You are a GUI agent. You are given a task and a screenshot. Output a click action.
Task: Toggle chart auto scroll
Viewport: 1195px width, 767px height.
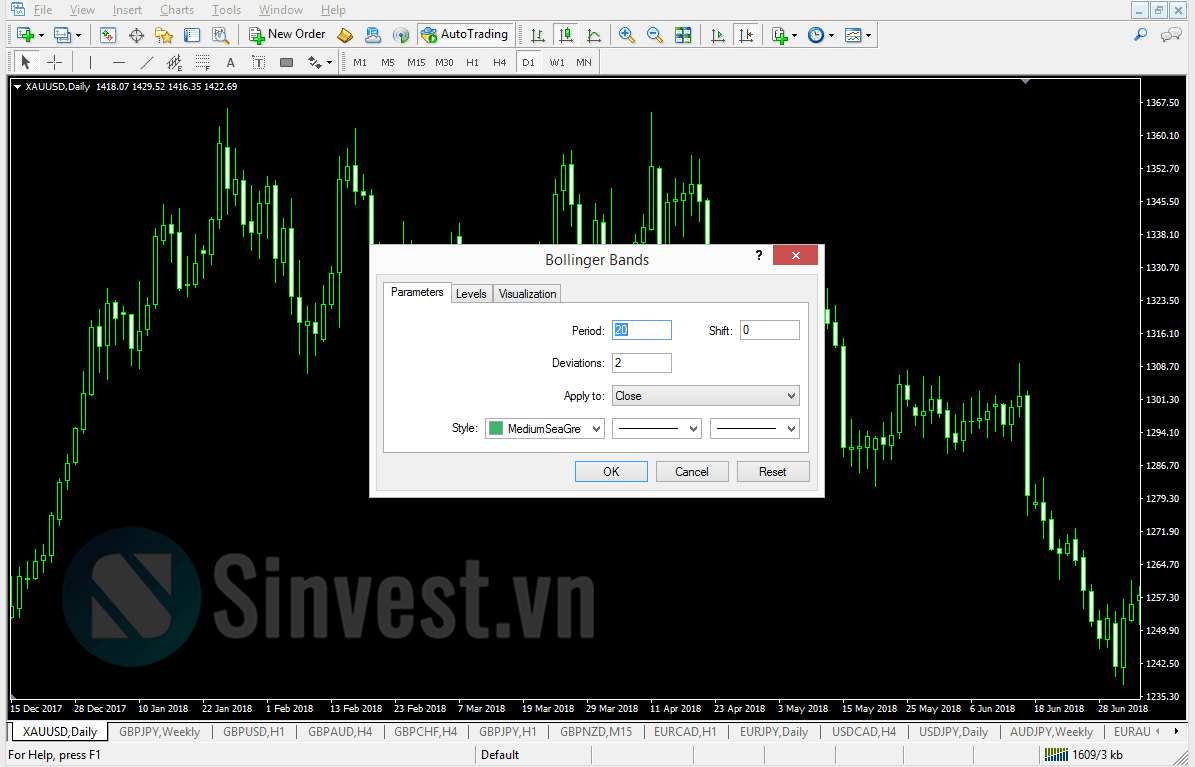pyautogui.click(x=717, y=35)
